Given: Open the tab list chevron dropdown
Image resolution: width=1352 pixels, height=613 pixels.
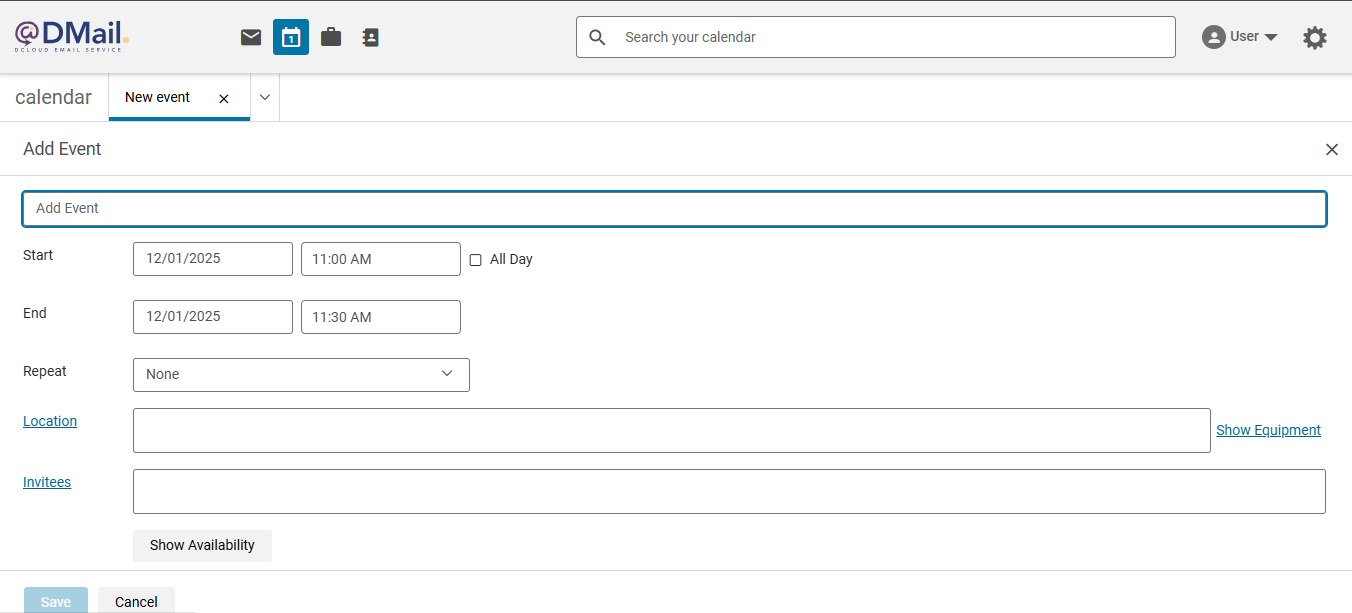Looking at the screenshot, I should 265,97.
